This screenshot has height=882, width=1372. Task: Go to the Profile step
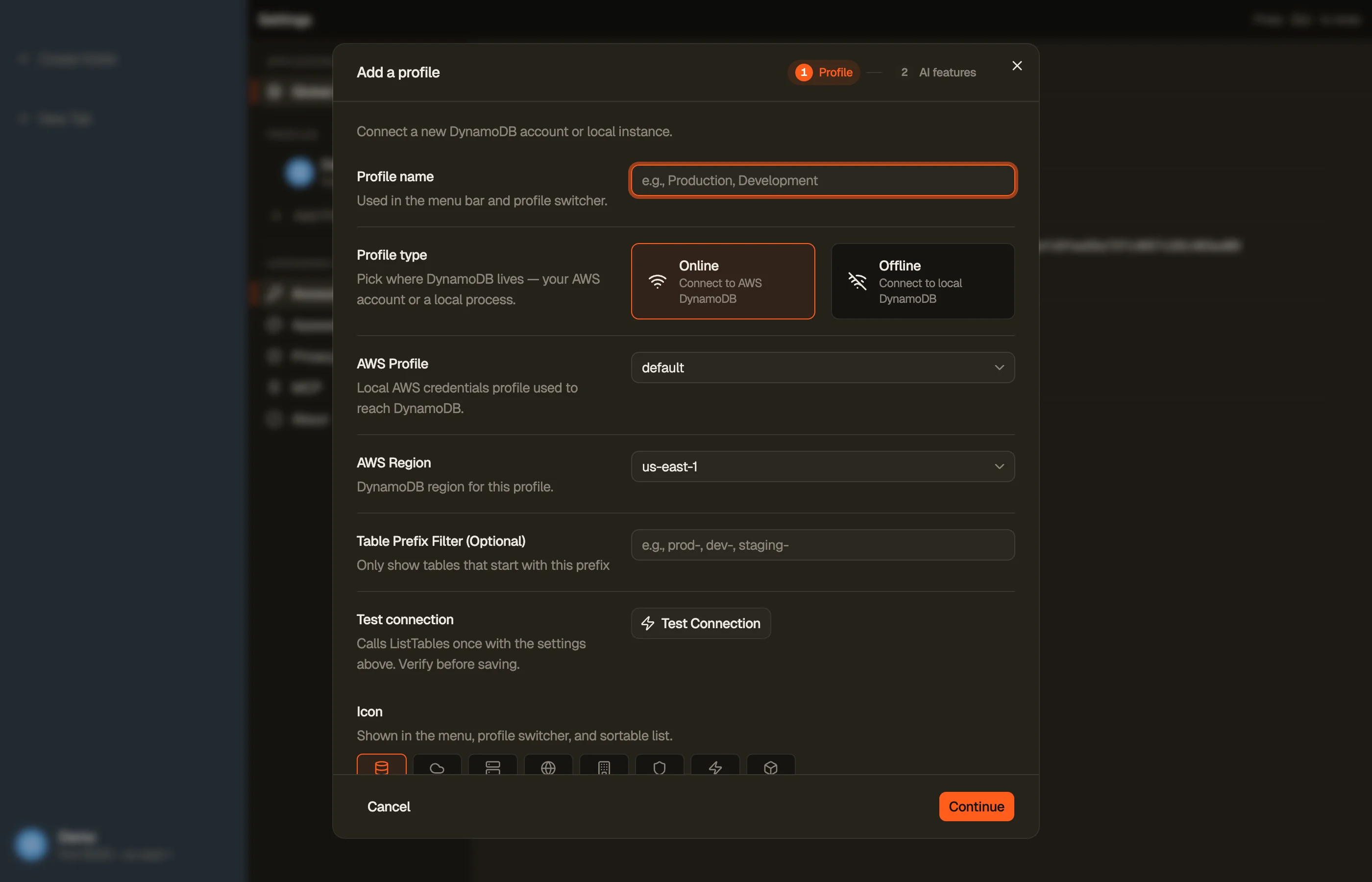823,72
